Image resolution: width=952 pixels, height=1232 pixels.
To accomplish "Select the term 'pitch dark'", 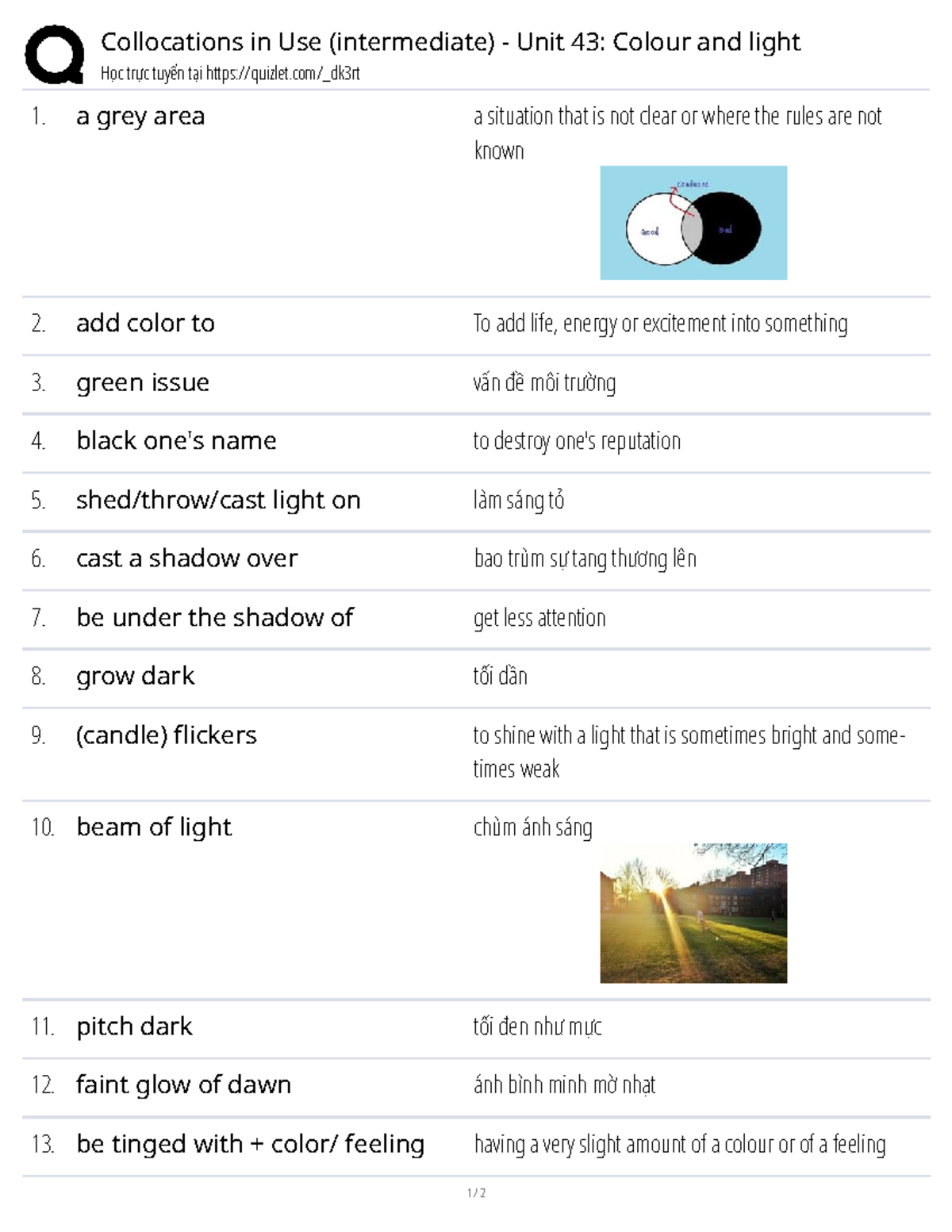I will coord(134,1027).
